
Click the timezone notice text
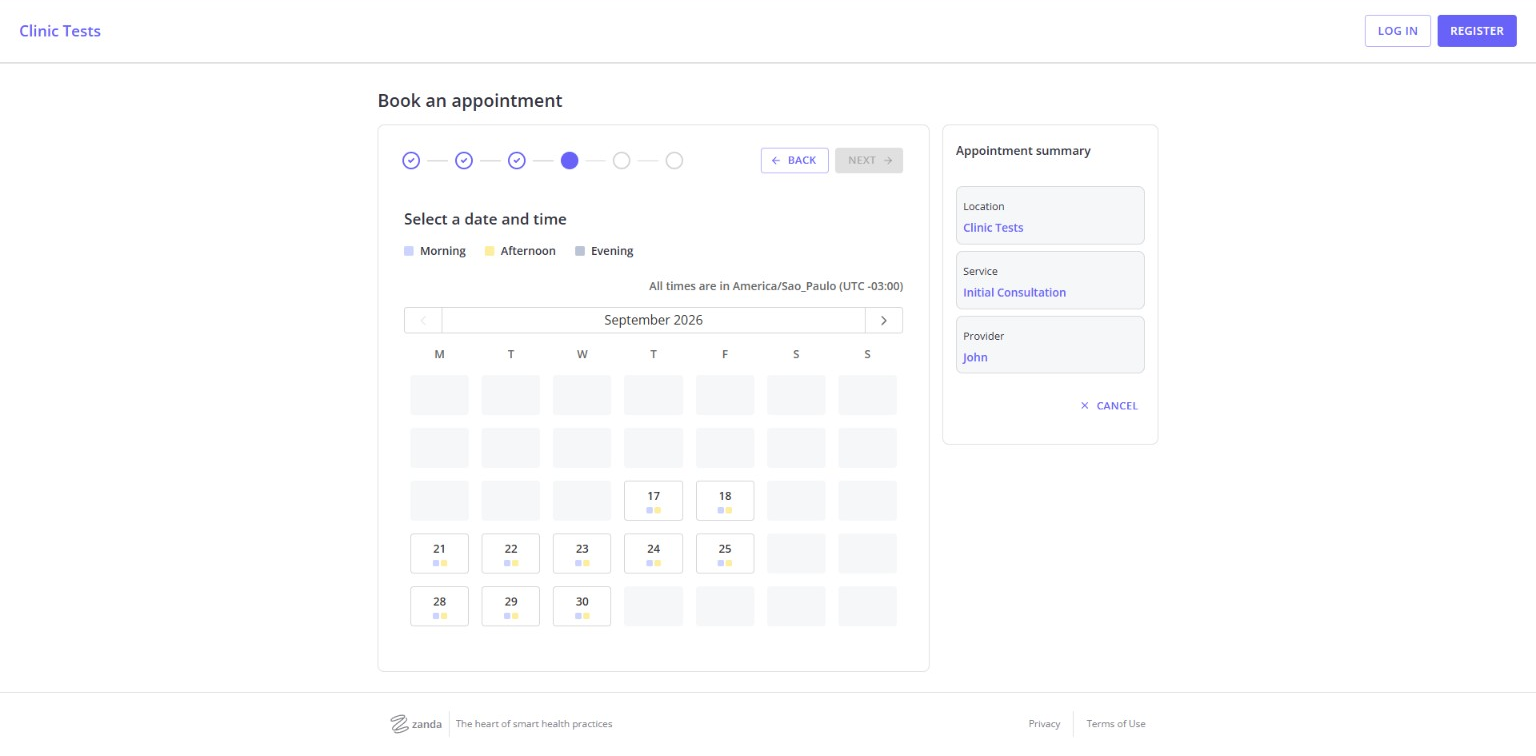(x=776, y=286)
